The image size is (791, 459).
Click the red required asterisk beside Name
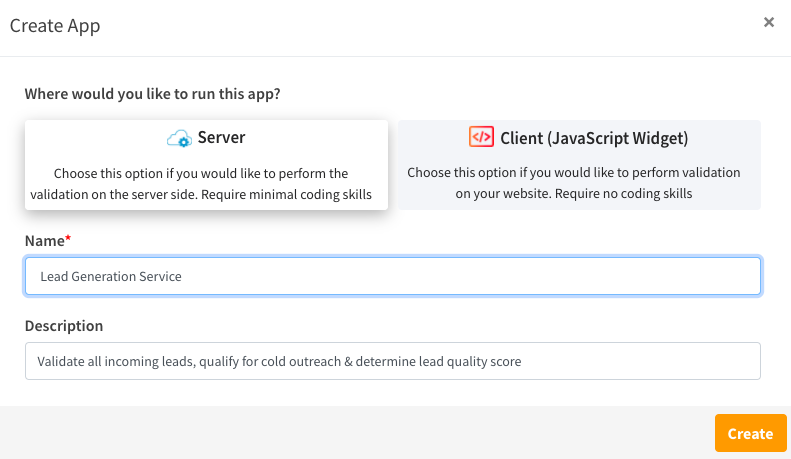point(68,238)
